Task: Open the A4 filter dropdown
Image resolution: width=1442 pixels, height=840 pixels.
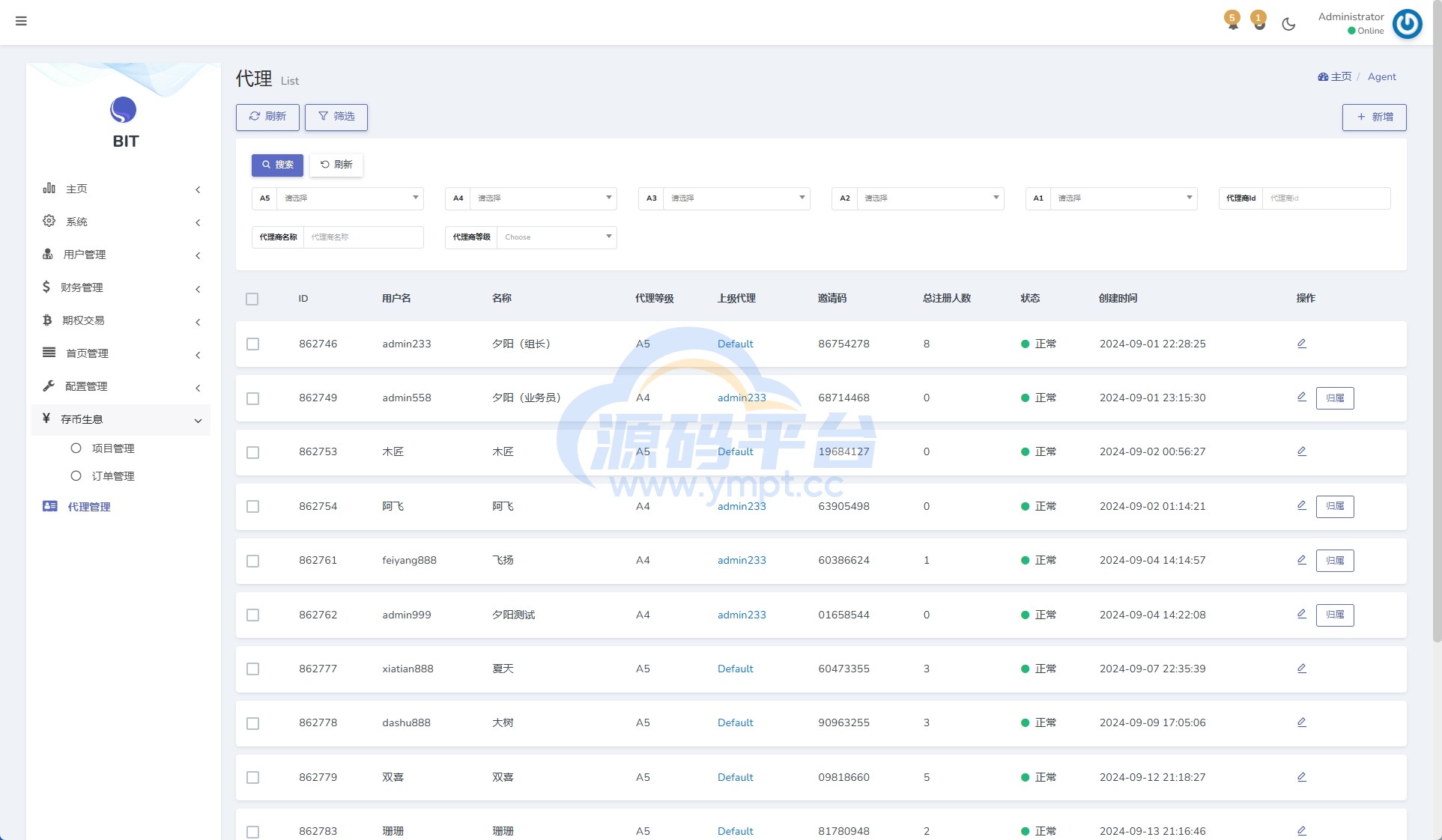Action: (543, 198)
